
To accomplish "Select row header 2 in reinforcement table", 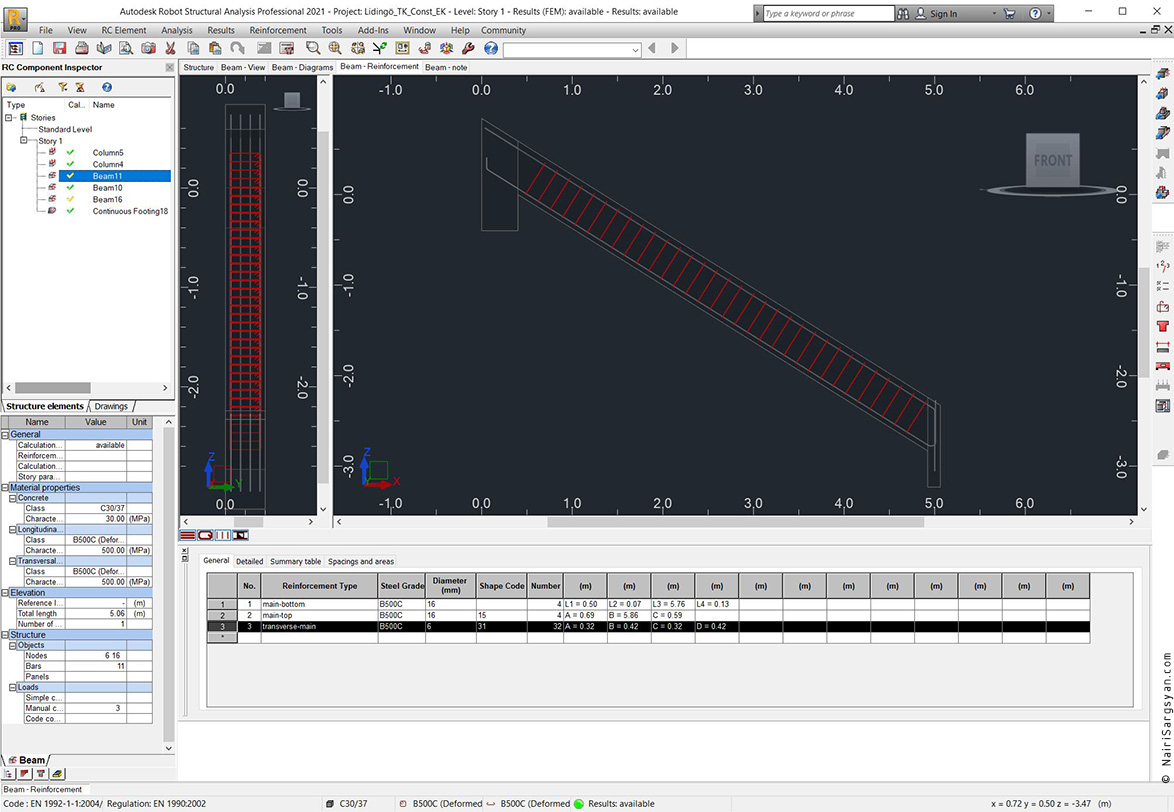I will [222, 615].
